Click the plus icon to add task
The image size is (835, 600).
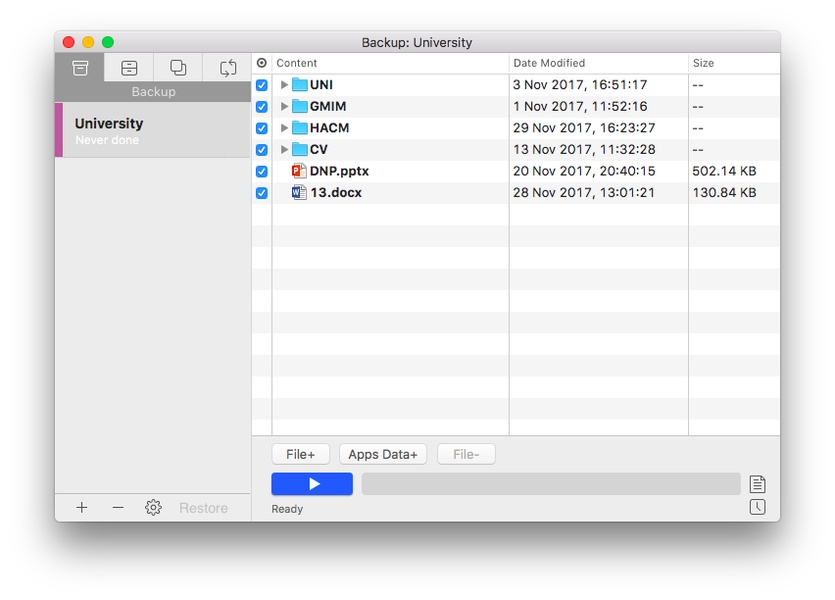[82, 508]
